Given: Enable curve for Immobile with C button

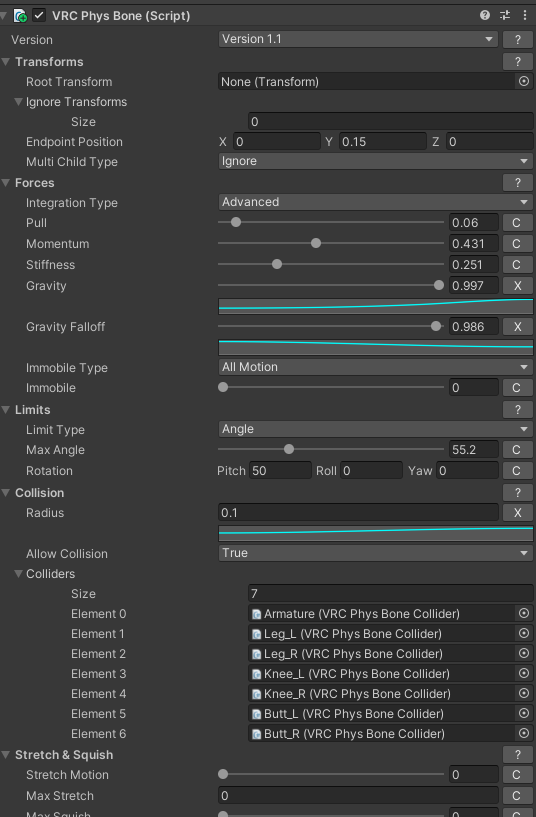Looking at the screenshot, I should click(517, 388).
